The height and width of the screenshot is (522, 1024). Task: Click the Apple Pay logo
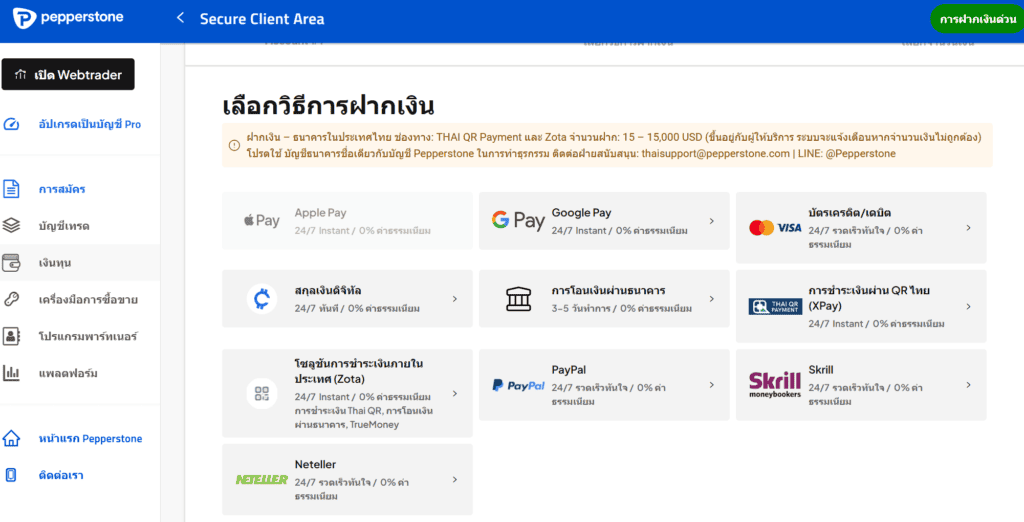click(x=262, y=221)
